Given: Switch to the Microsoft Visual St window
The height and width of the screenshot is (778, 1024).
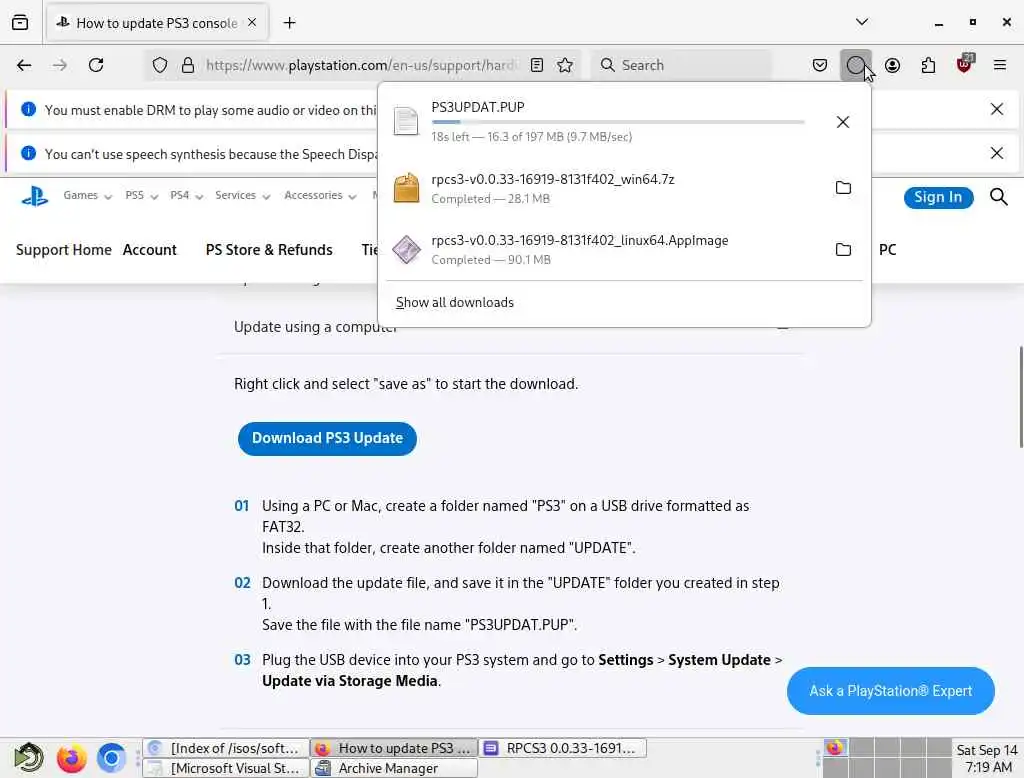Looking at the screenshot, I should pyautogui.click(x=226, y=768).
